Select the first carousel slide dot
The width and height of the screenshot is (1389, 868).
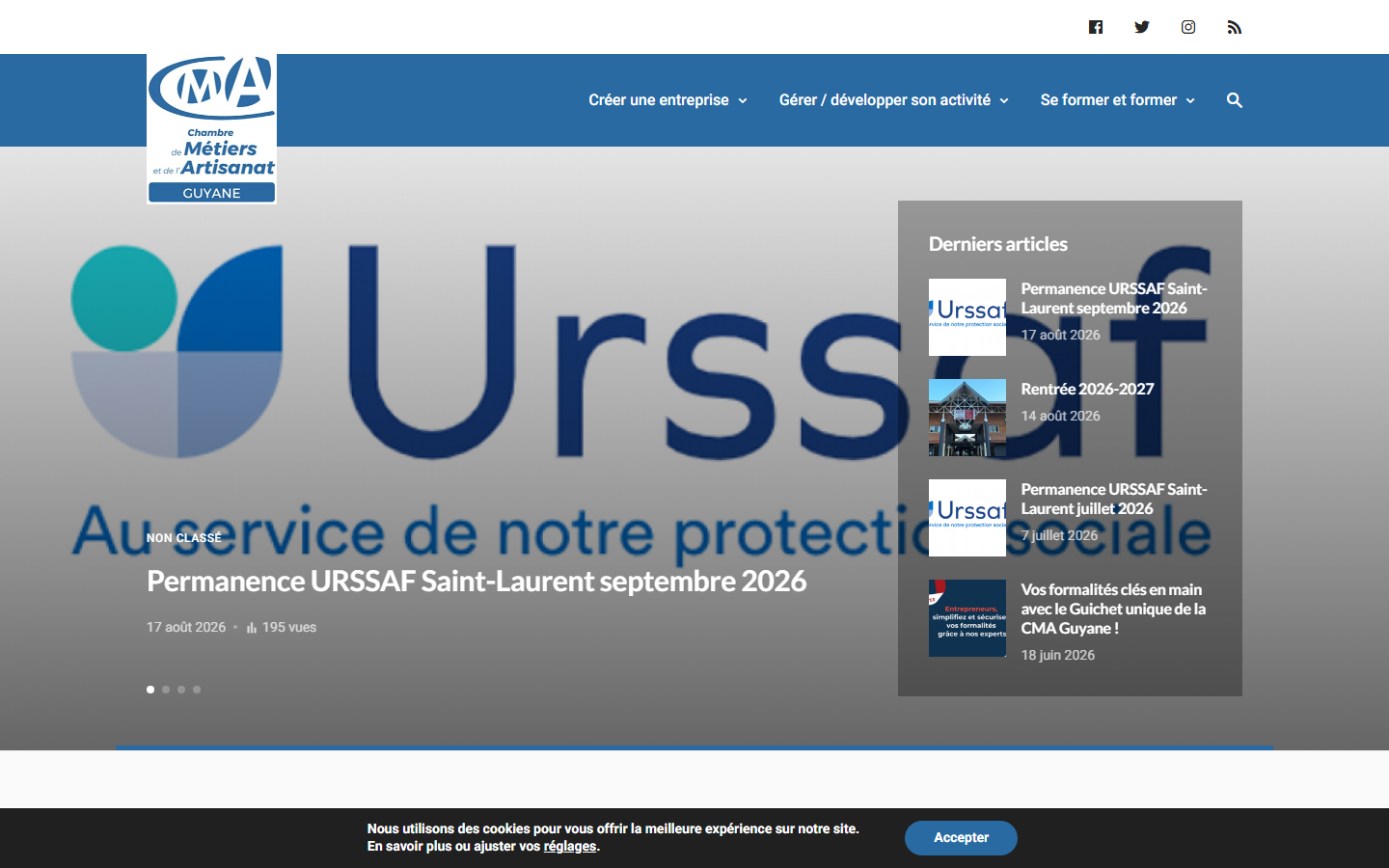pyautogui.click(x=150, y=690)
